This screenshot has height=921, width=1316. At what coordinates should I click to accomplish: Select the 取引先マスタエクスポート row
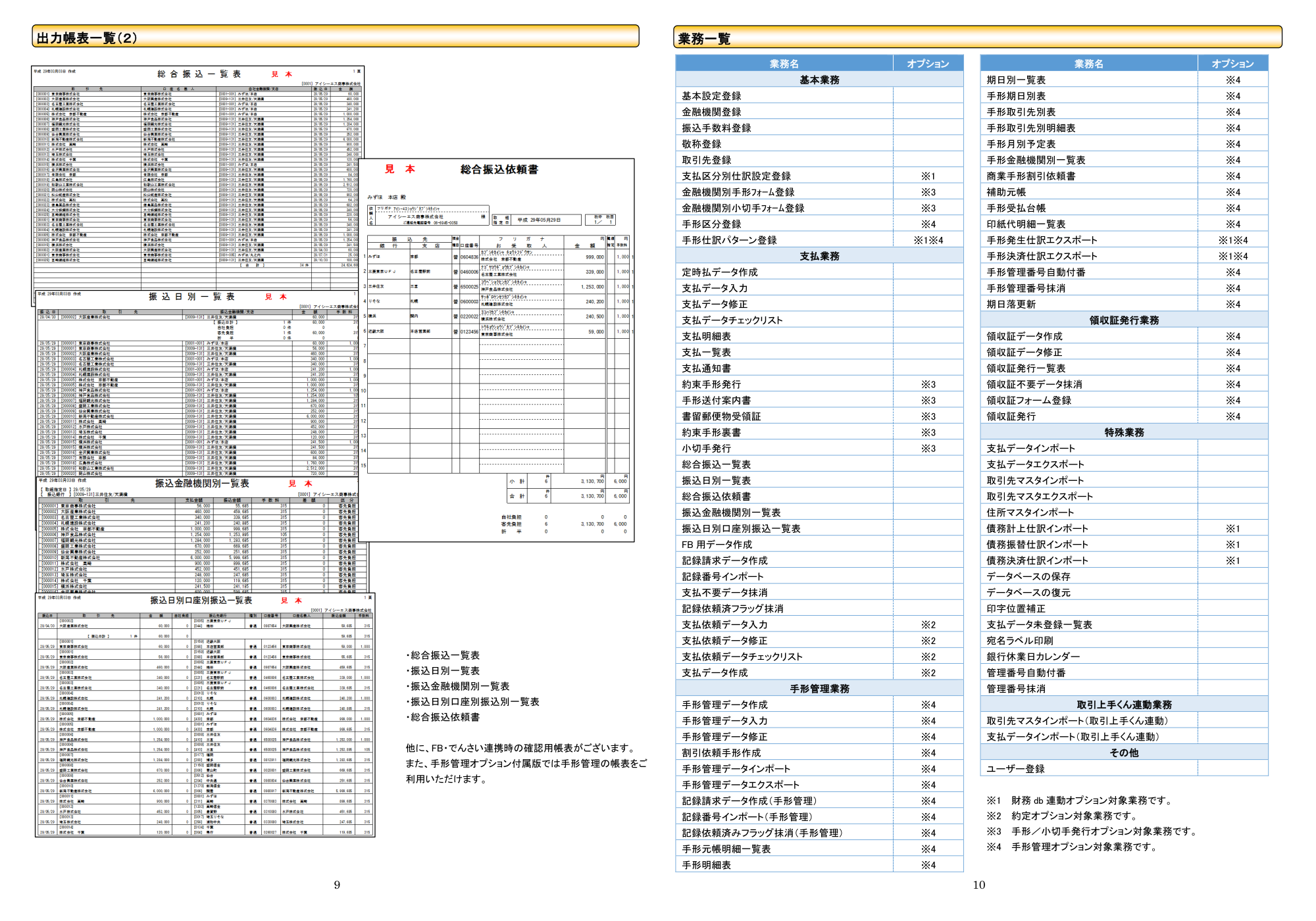point(1124,497)
